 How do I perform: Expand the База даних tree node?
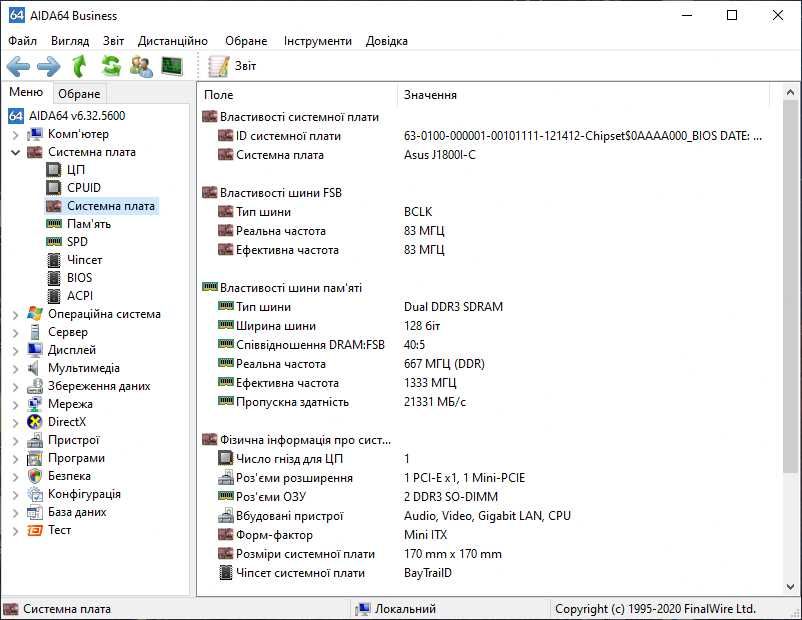point(15,513)
